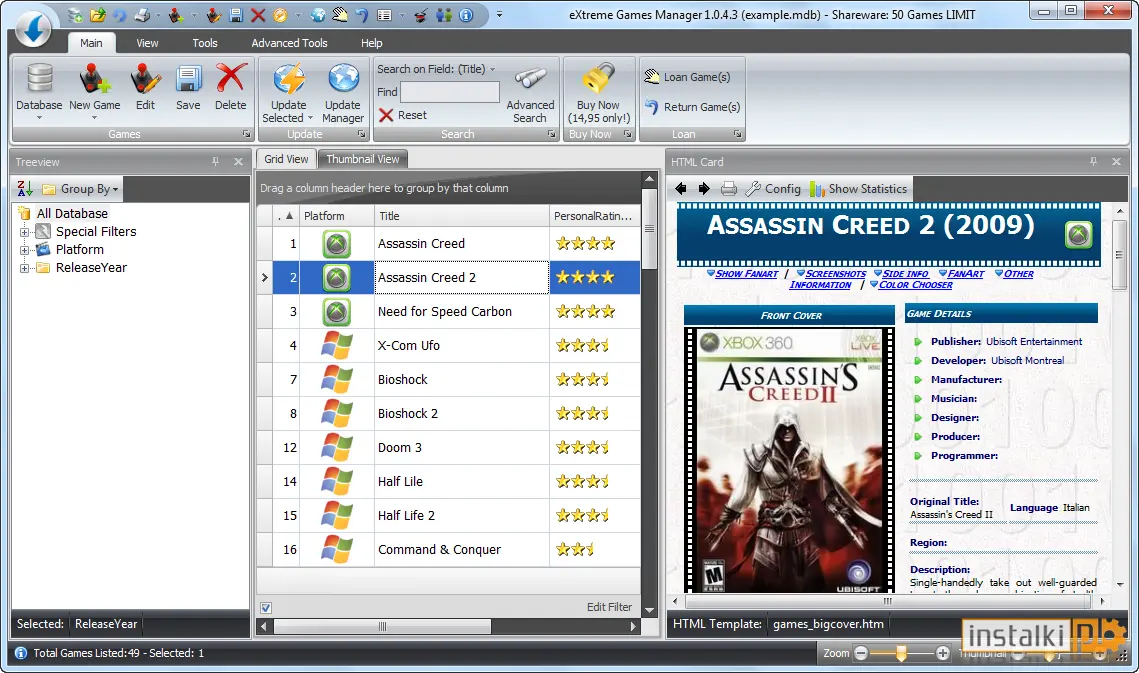The height and width of the screenshot is (673, 1139).
Task: Expand the Platform tree node
Action: [24, 250]
